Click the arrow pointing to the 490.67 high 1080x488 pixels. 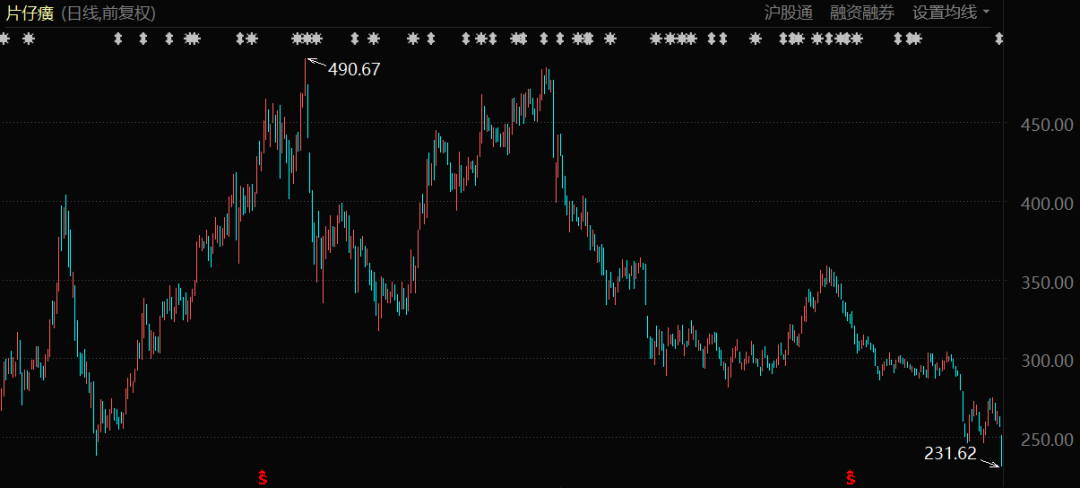[315, 64]
